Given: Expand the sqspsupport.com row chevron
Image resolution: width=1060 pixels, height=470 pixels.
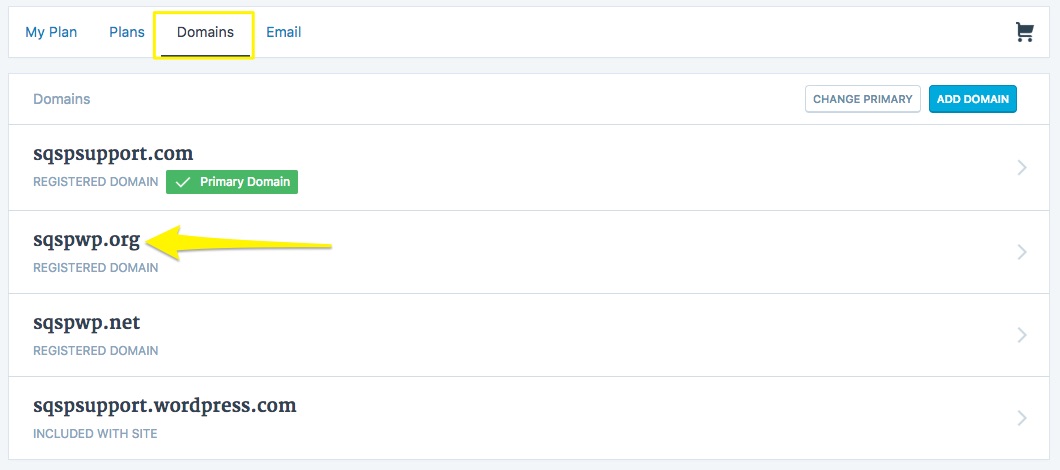Looking at the screenshot, I should [x=1021, y=168].
